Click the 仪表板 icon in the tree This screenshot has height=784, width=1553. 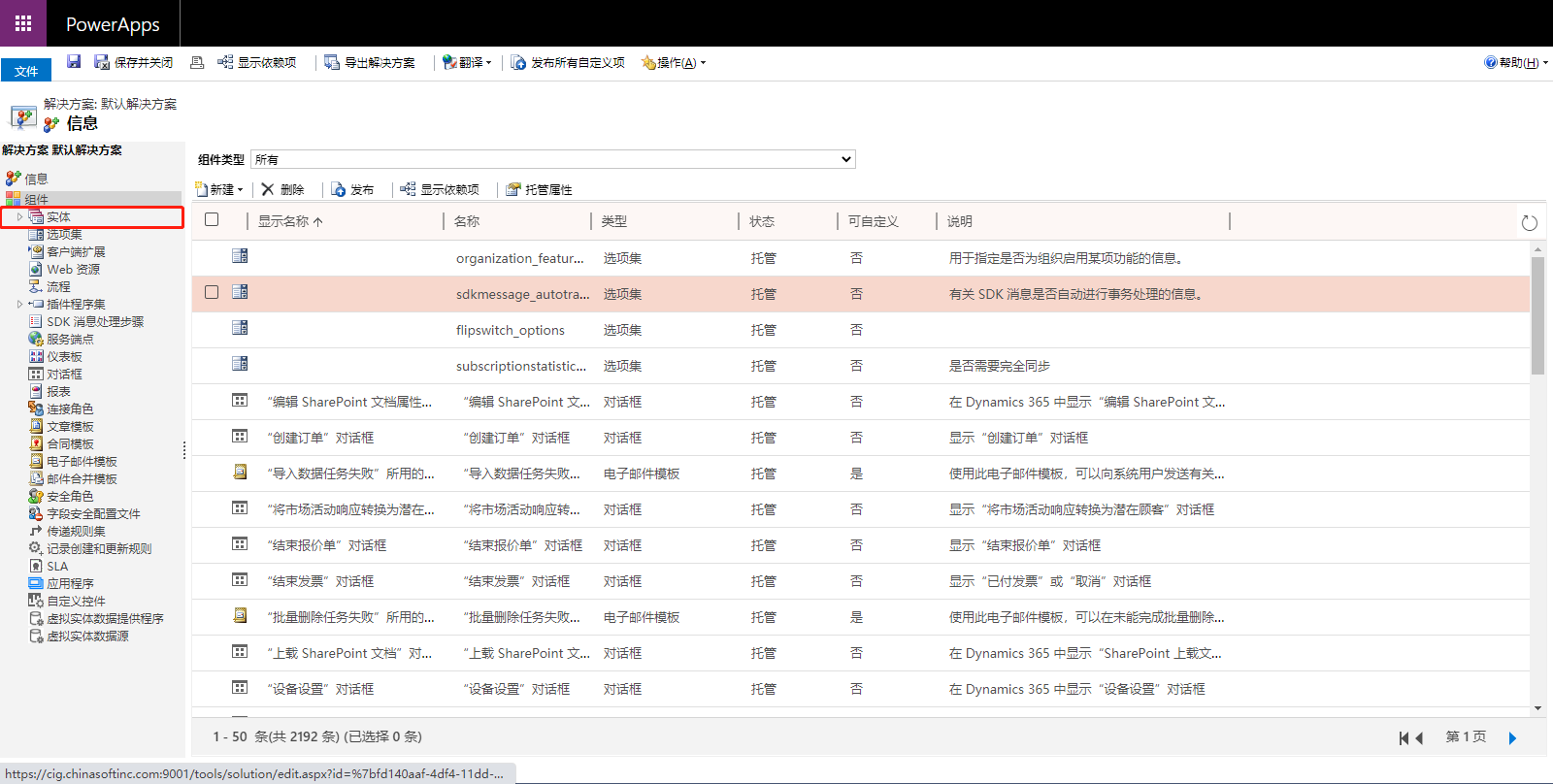coord(36,357)
